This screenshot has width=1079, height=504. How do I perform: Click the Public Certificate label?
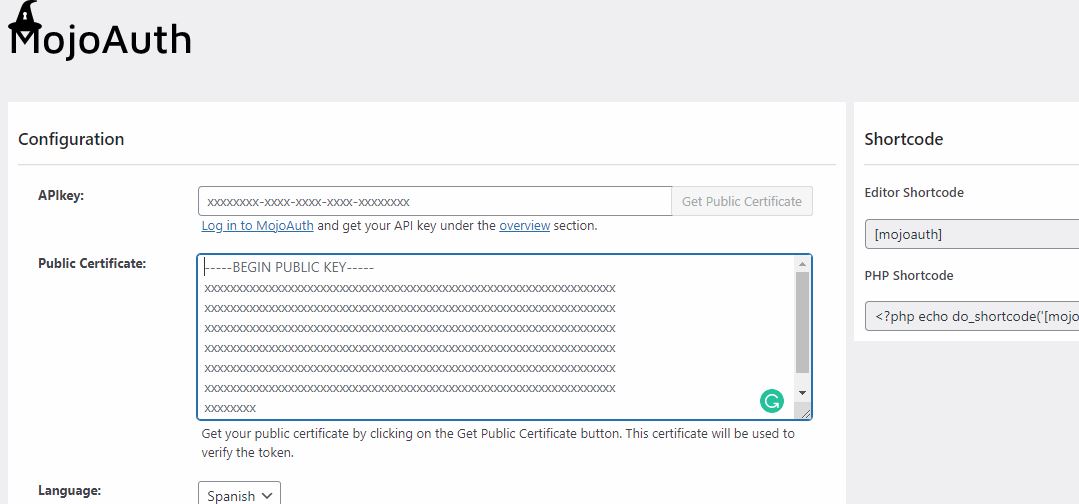coord(92,263)
